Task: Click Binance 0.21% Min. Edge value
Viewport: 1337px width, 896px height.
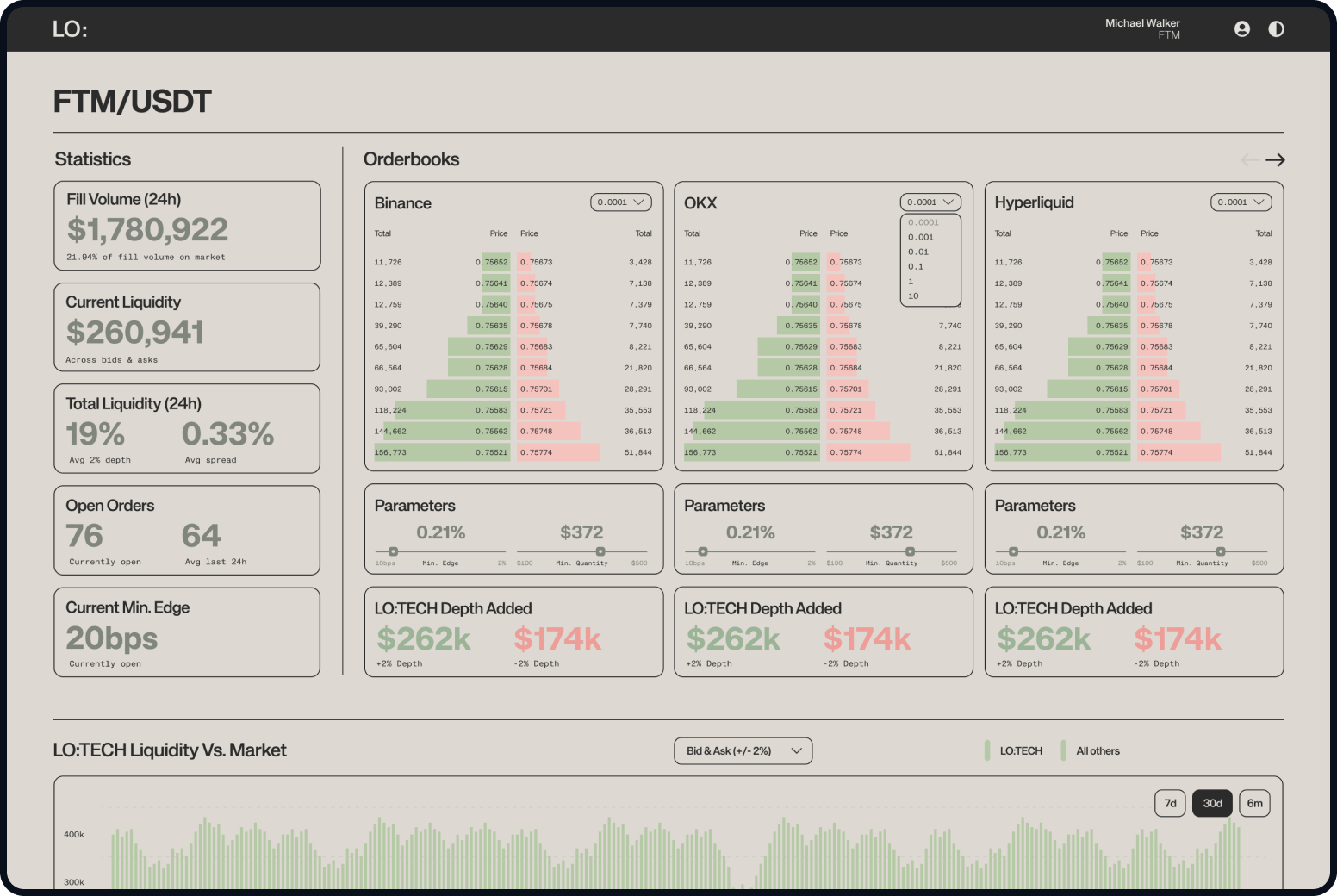Action: tap(441, 532)
